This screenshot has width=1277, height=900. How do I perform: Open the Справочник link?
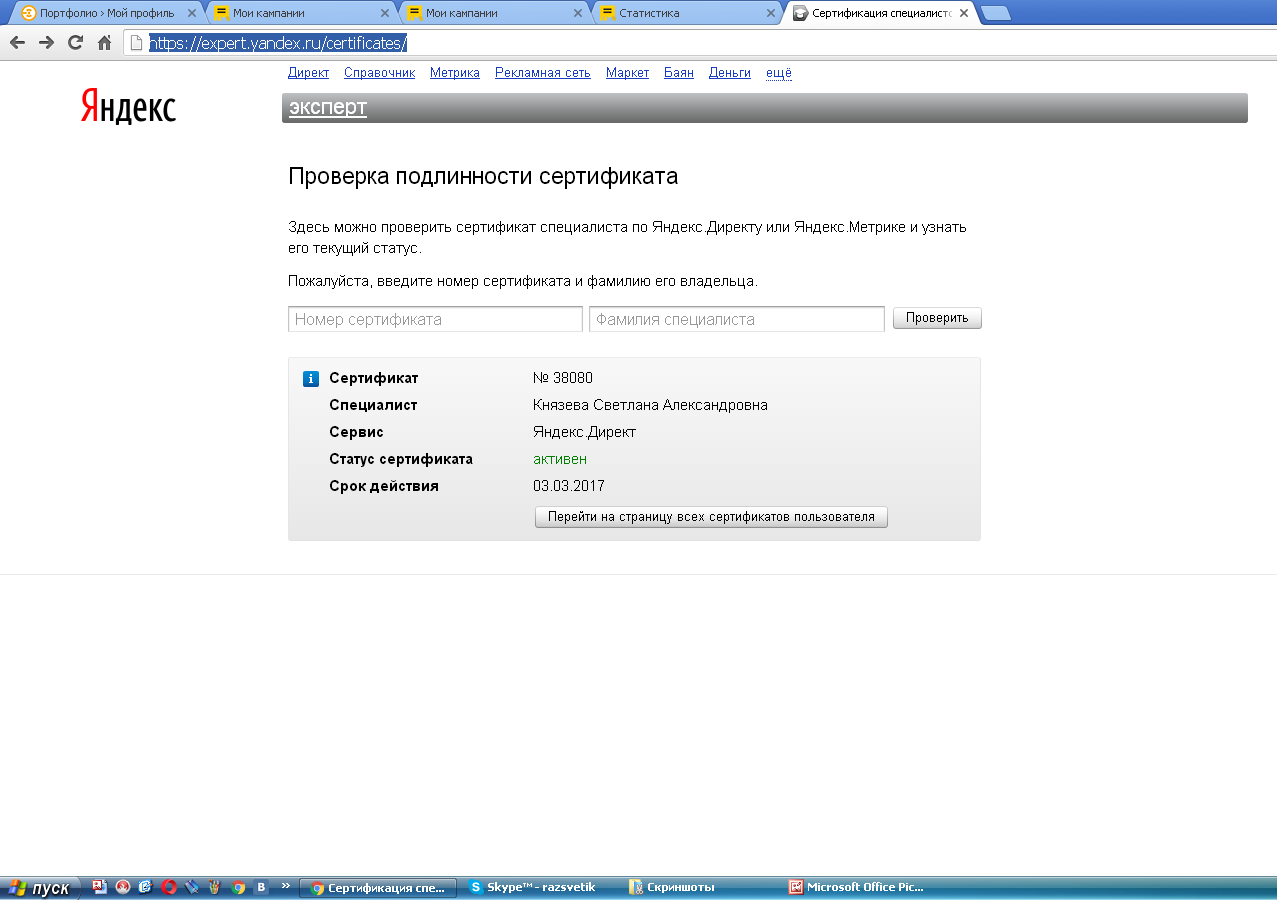(x=379, y=73)
